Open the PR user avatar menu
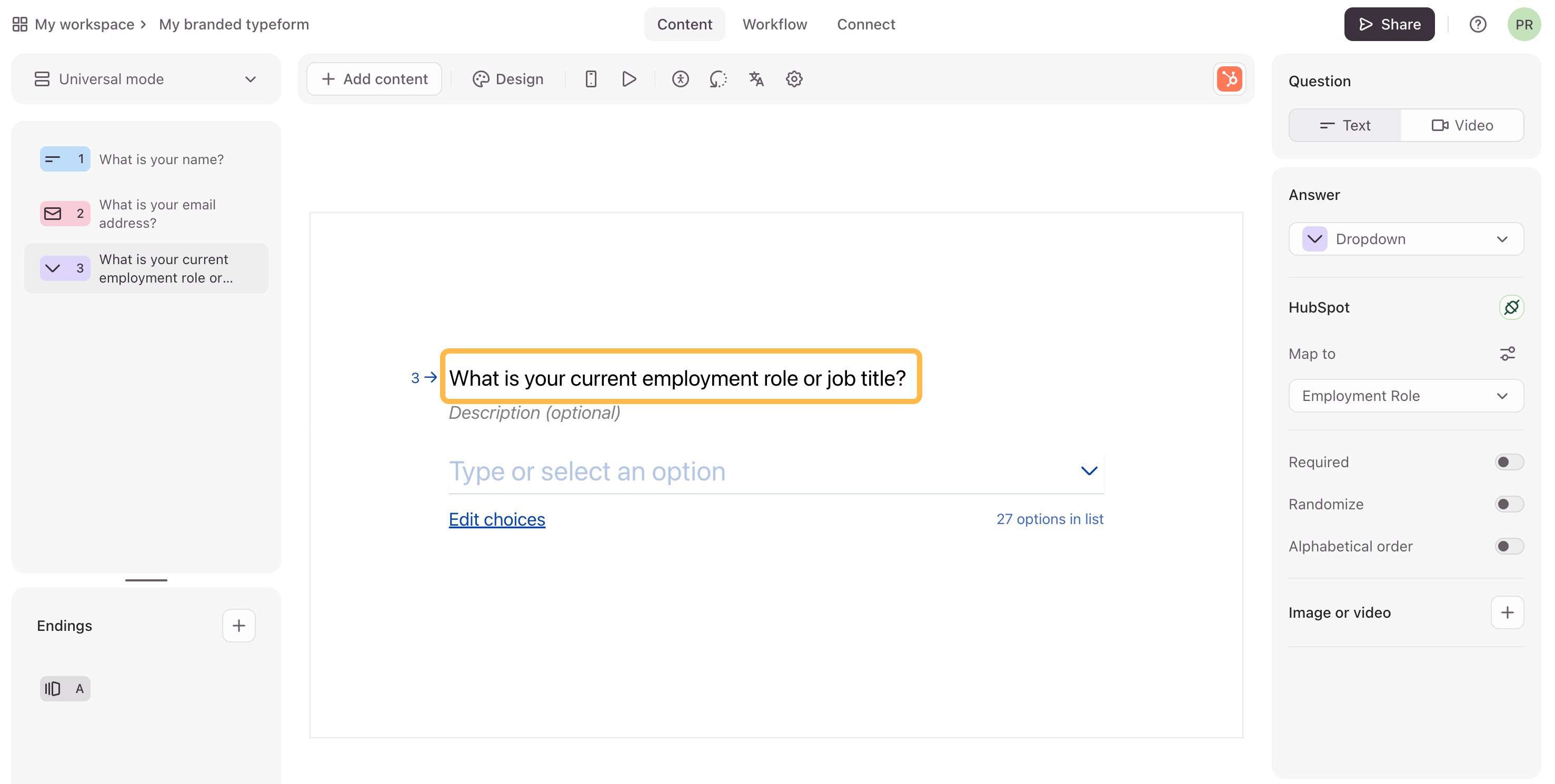The image size is (1555, 784). (x=1523, y=24)
